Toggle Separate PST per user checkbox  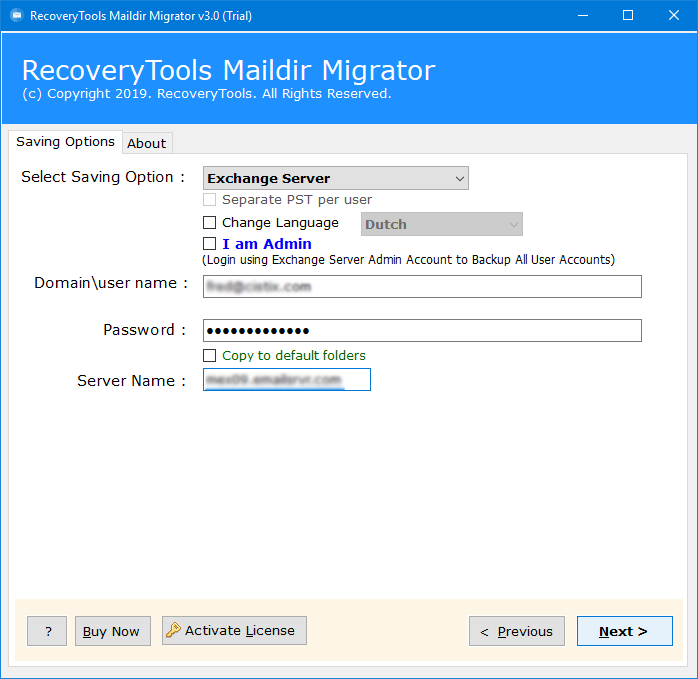click(x=210, y=199)
